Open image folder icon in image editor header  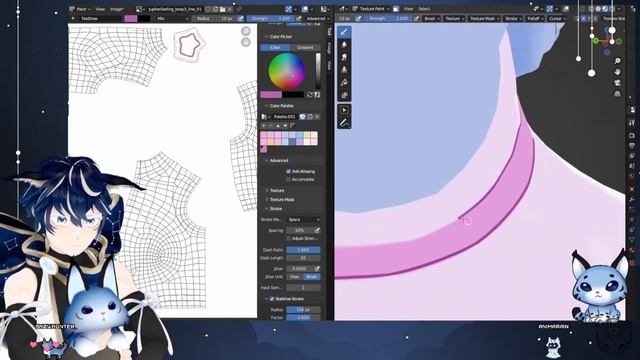[x=222, y=9]
